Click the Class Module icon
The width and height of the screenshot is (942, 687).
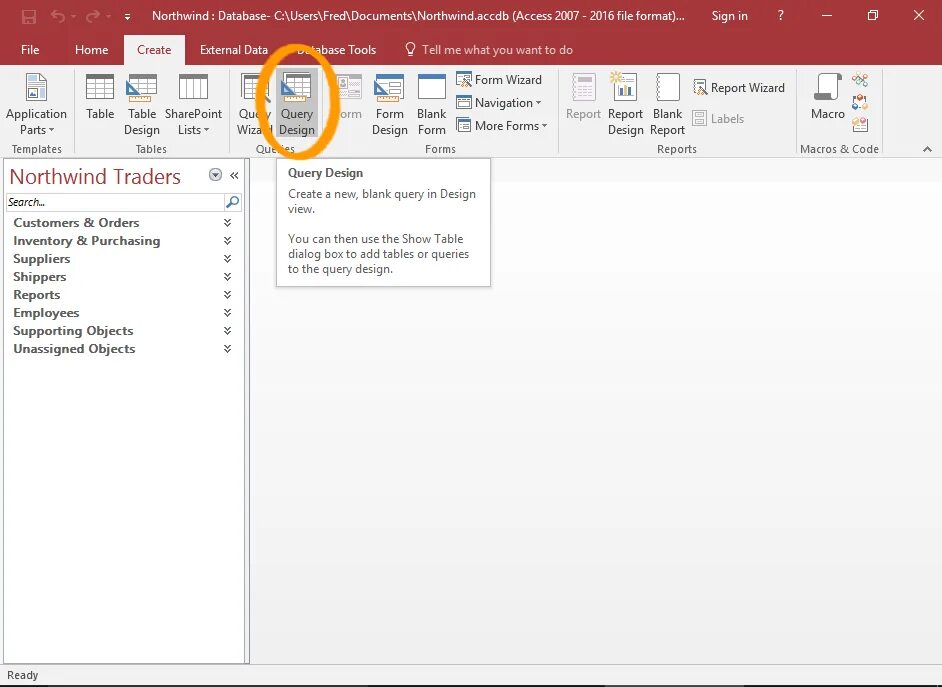coord(860,101)
